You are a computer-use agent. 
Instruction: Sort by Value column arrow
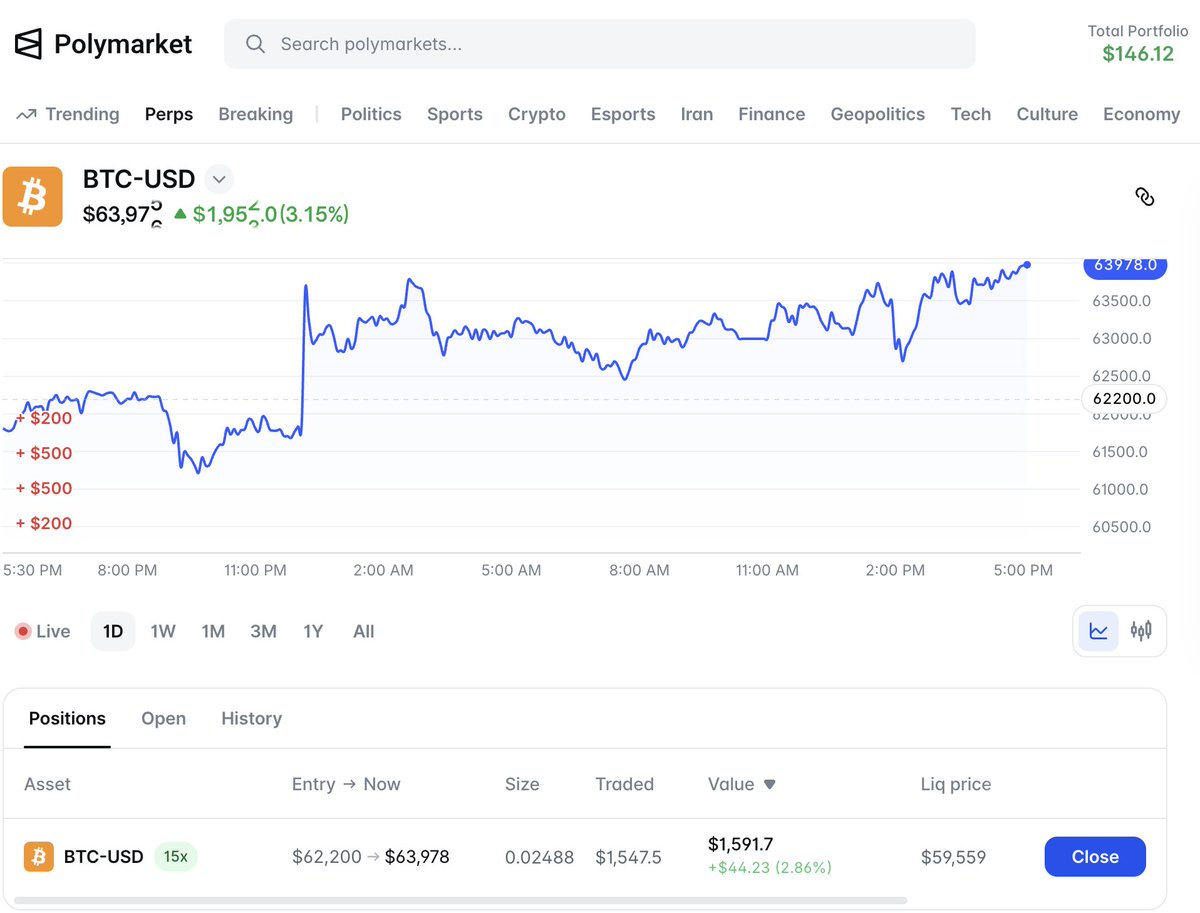point(769,785)
